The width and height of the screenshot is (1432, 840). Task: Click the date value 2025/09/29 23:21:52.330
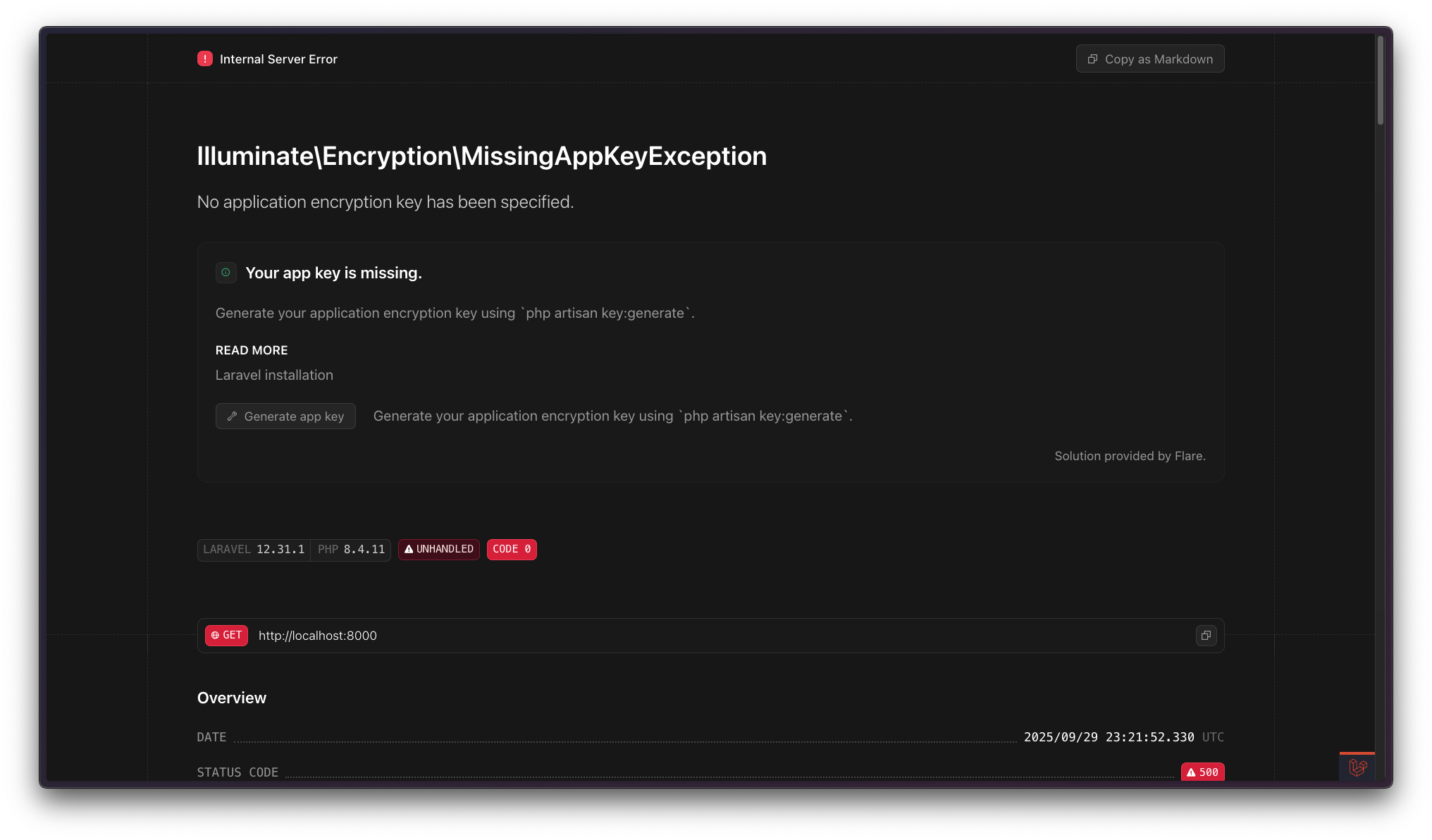[1109, 737]
